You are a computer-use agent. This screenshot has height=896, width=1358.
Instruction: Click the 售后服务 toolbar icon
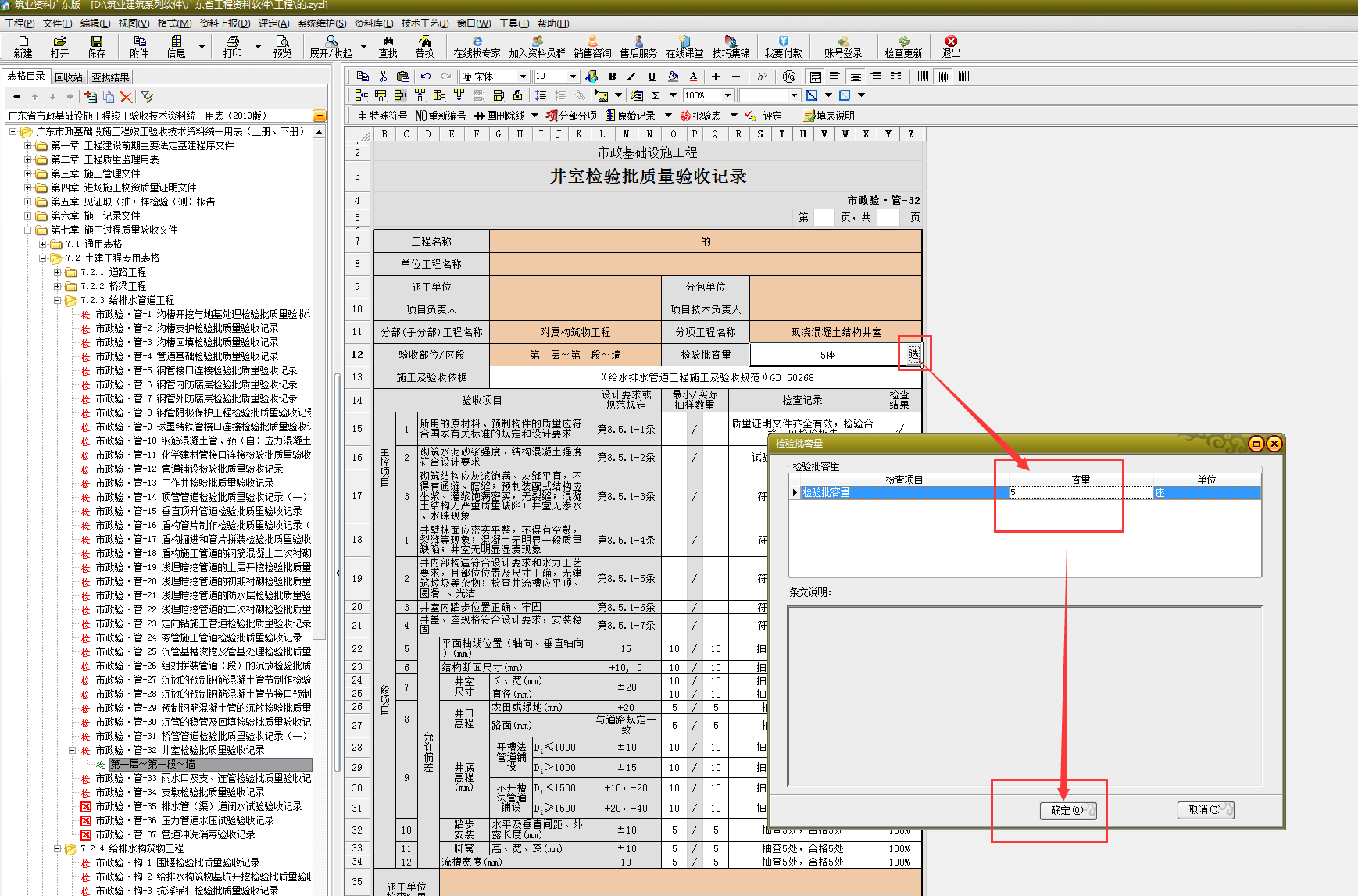pos(638,47)
